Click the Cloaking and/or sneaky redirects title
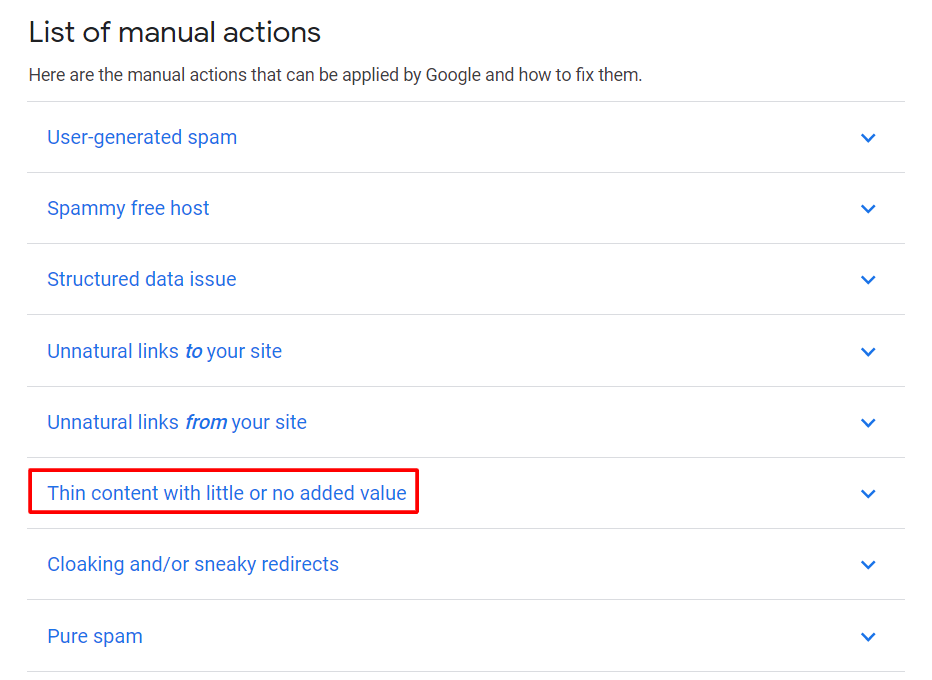 [193, 564]
